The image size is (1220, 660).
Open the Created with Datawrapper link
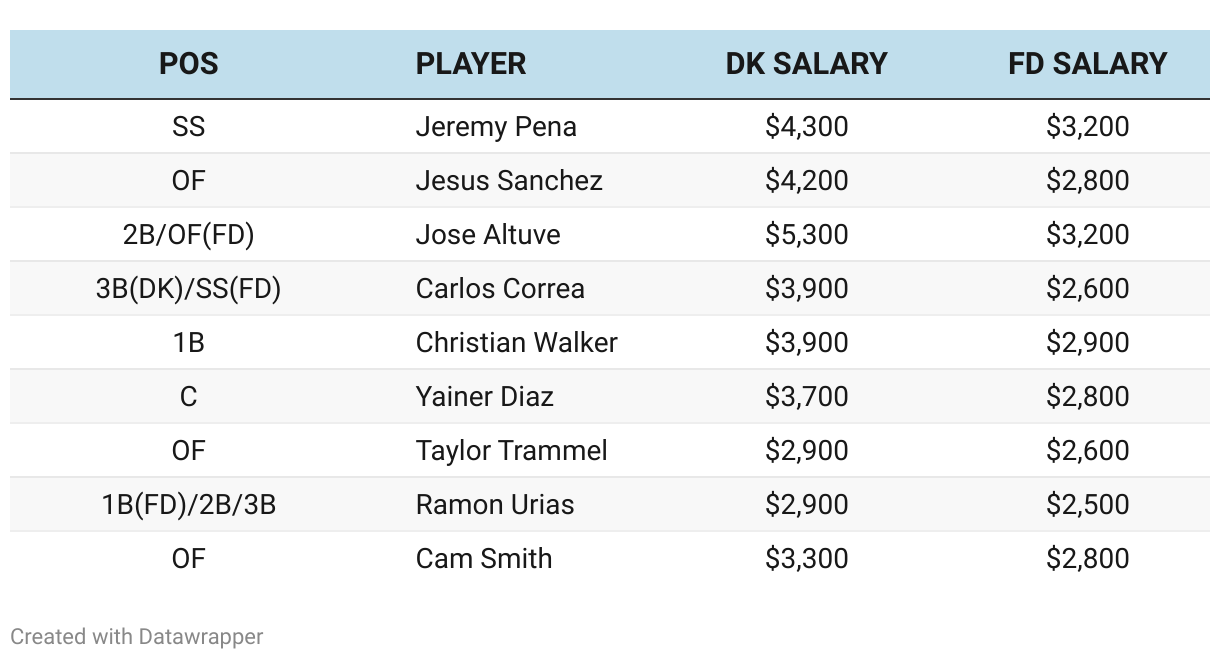(x=137, y=636)
